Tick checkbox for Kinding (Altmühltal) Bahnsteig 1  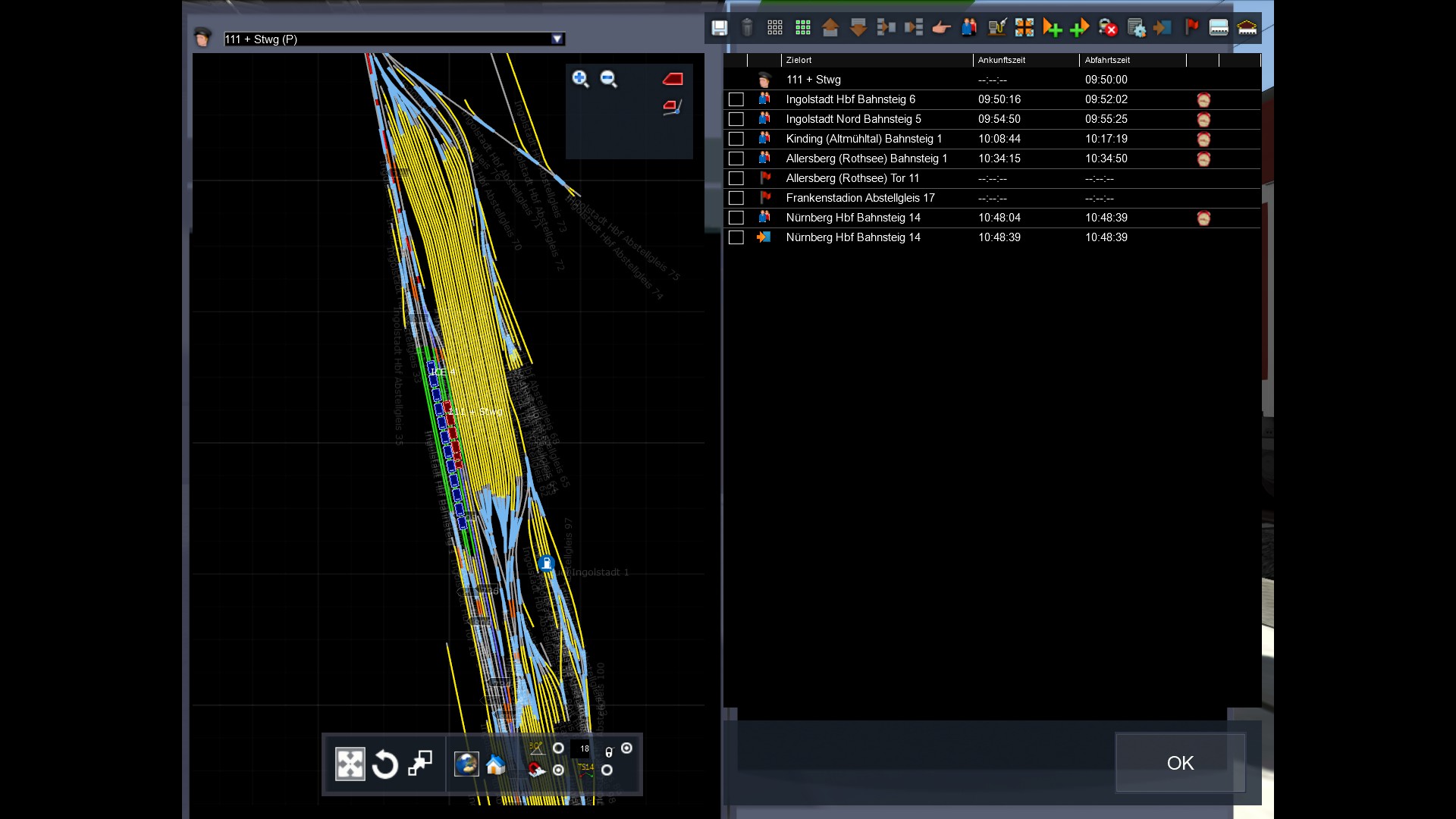pos(736,139)
